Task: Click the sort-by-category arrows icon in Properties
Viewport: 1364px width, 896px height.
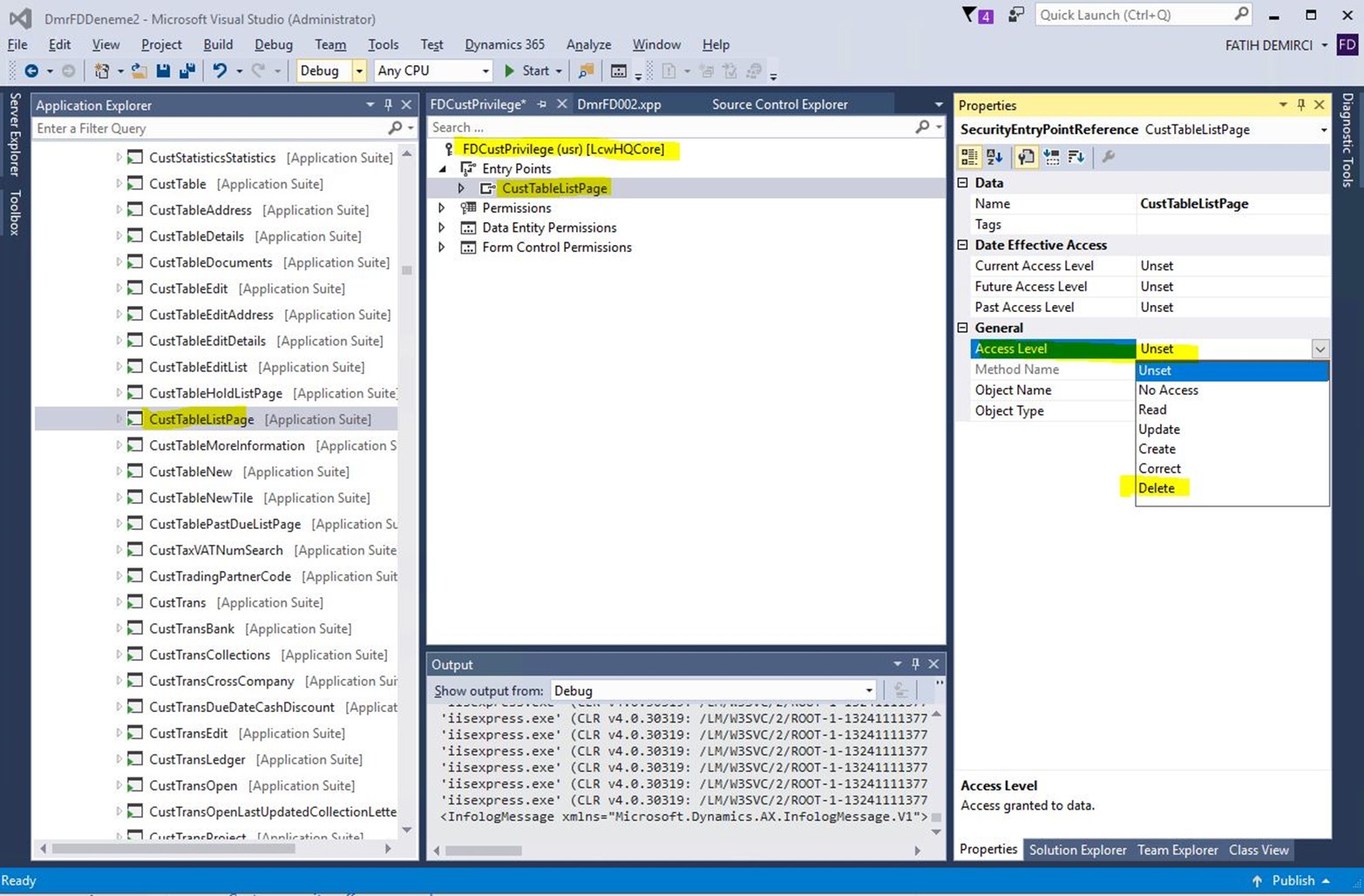Action: click(x=1076, y=157)
